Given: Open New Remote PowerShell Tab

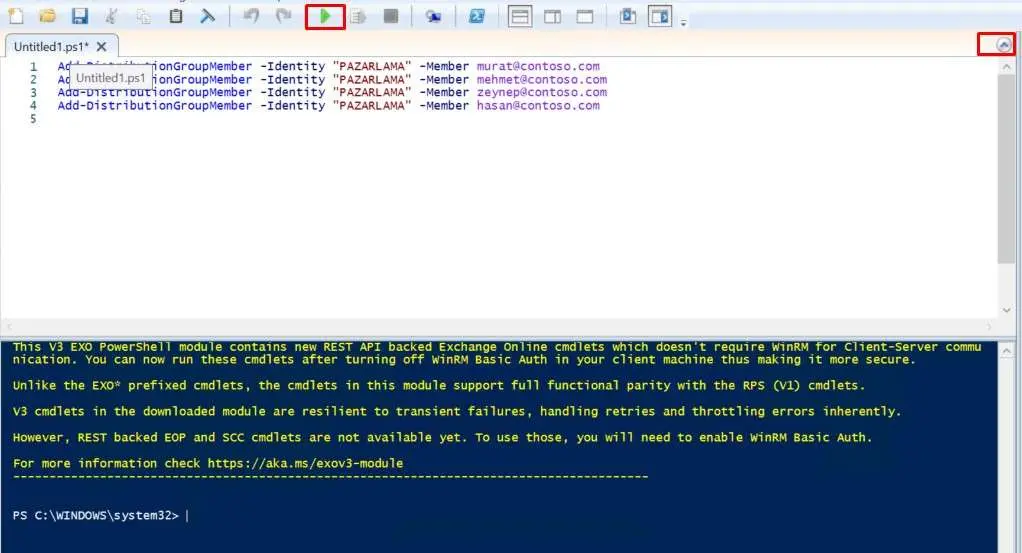Looking at the screenshot, I should (433, 16).
